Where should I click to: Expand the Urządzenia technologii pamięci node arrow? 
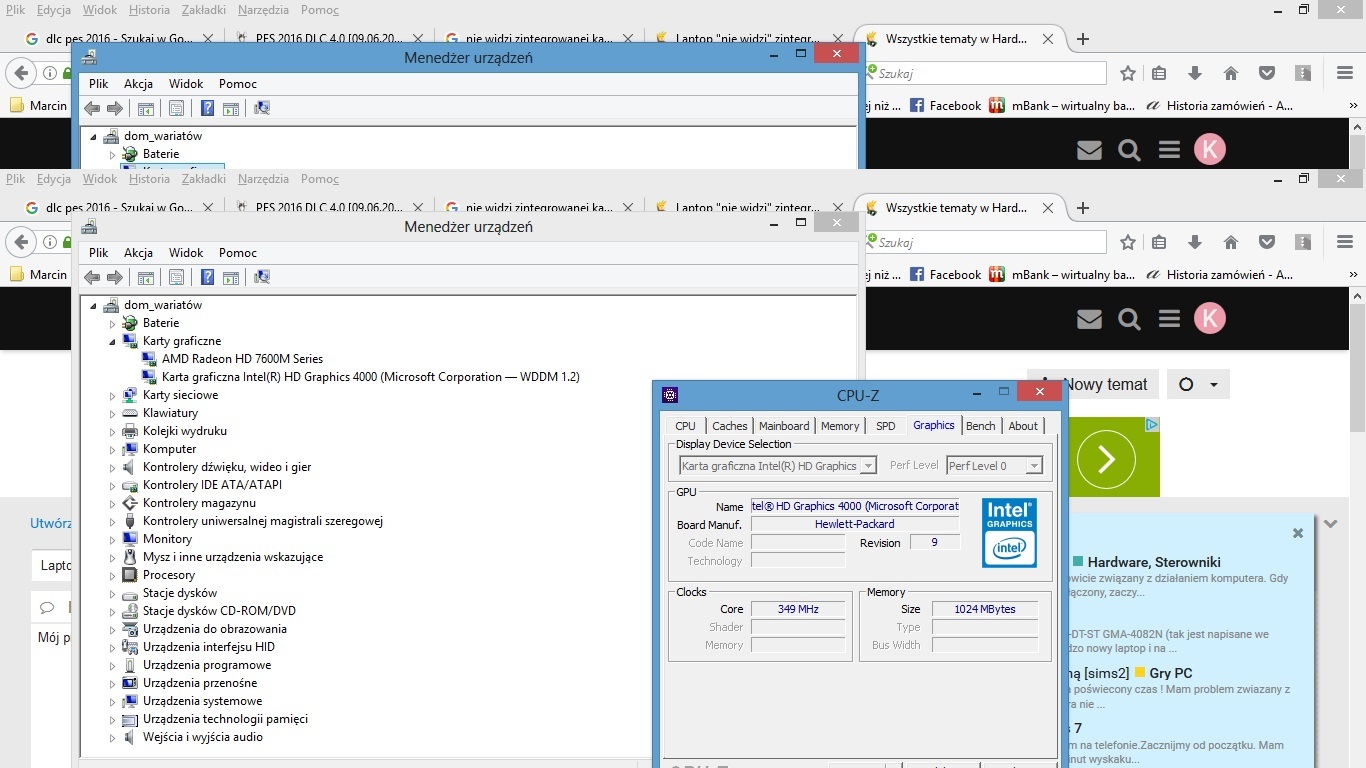point(113,719)
